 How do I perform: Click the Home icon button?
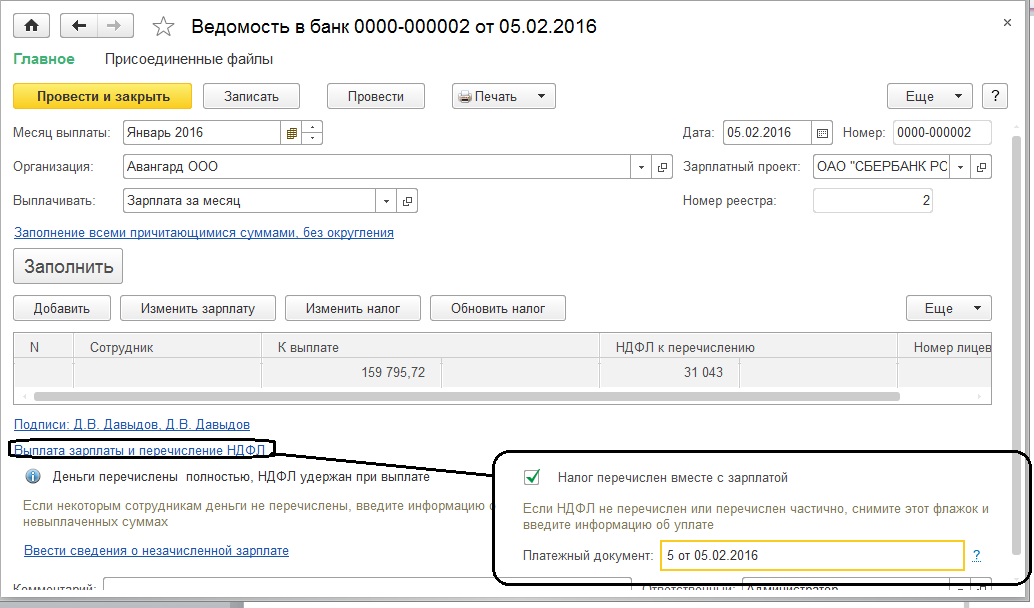coord(31,26)
